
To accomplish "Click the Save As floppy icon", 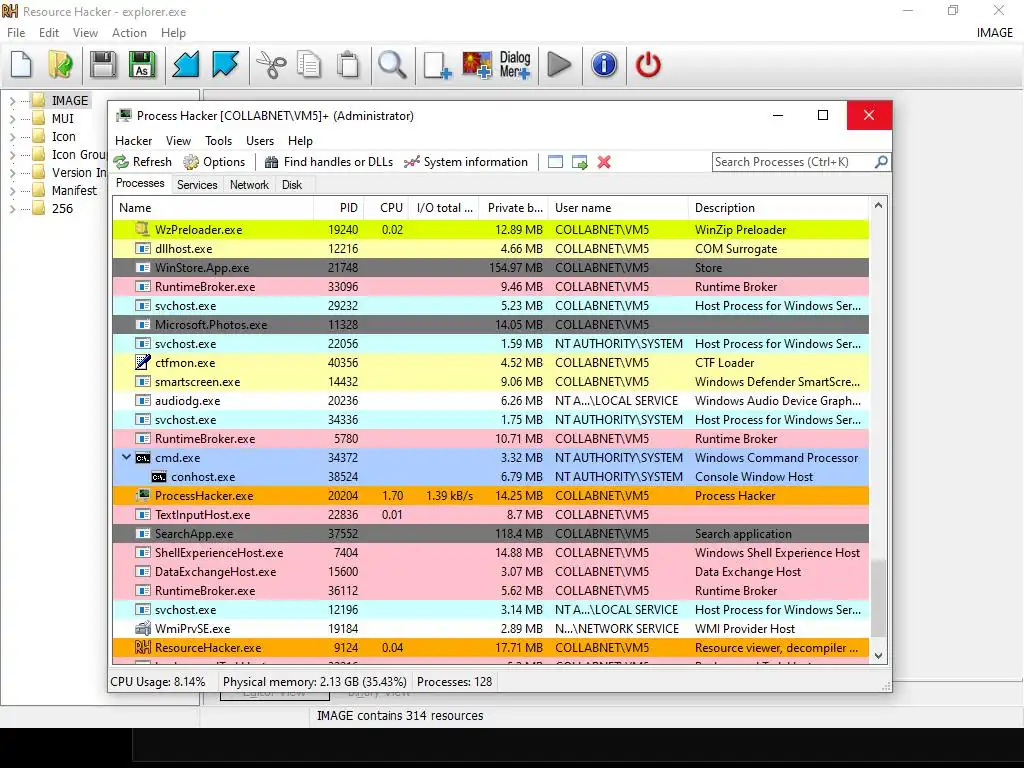I will pos(142,65).
